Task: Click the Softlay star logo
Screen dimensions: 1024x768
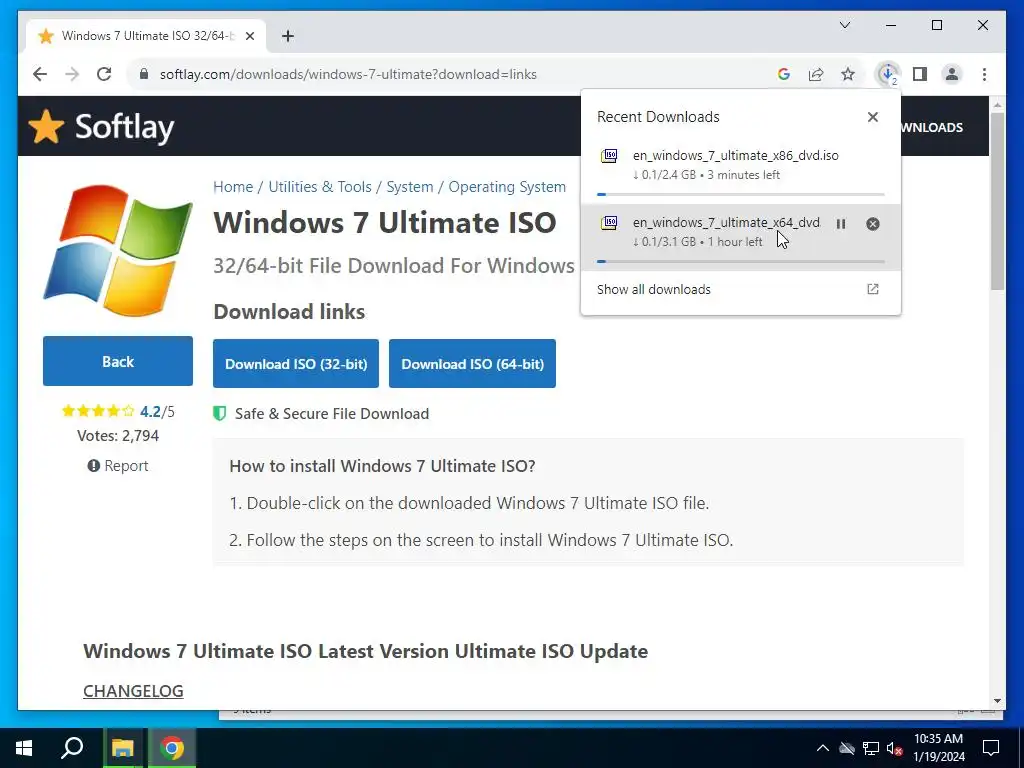Action: [x=46, y=126]
